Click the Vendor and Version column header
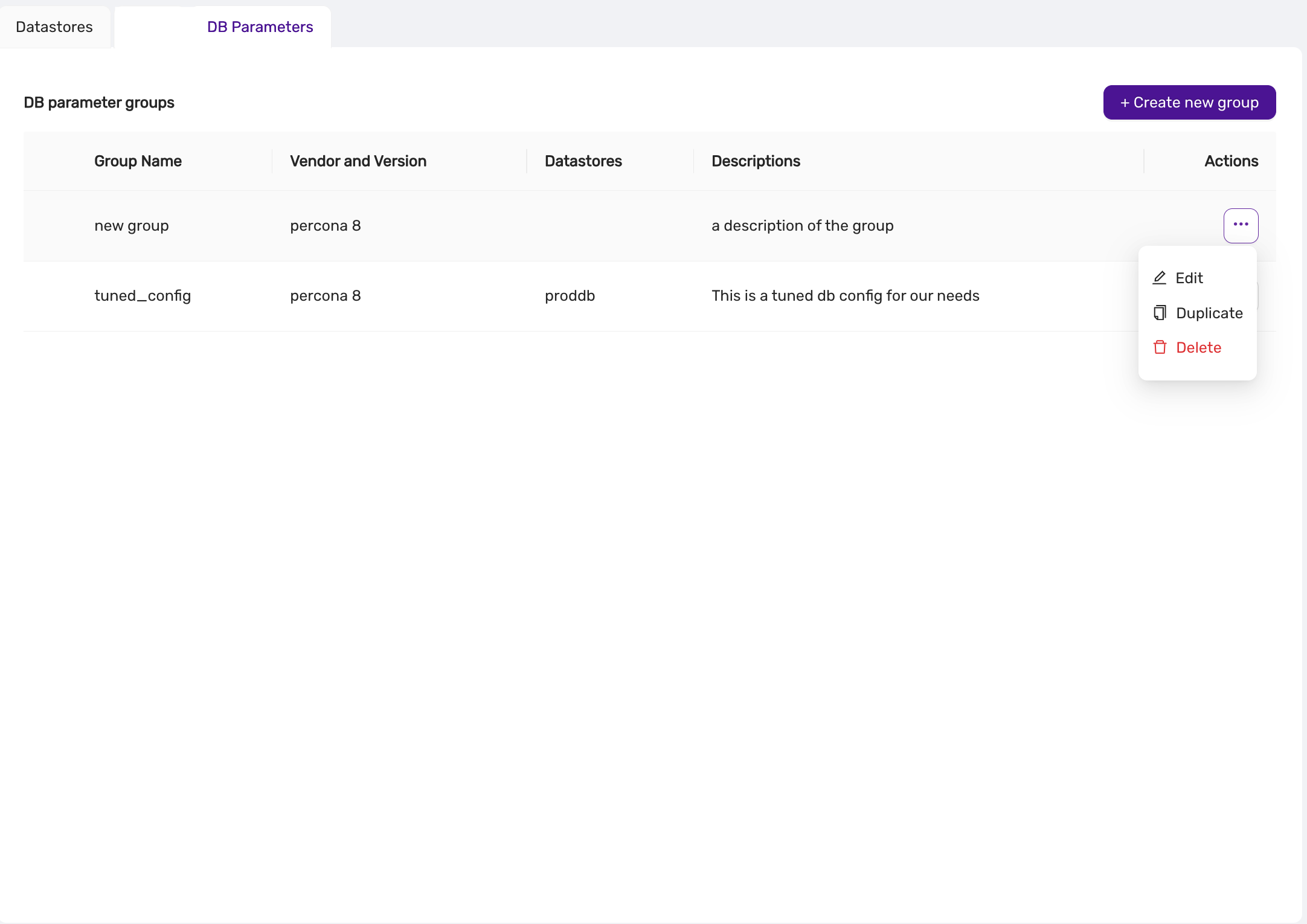This screenshot has height=924, width=1307. coord(358,161)
